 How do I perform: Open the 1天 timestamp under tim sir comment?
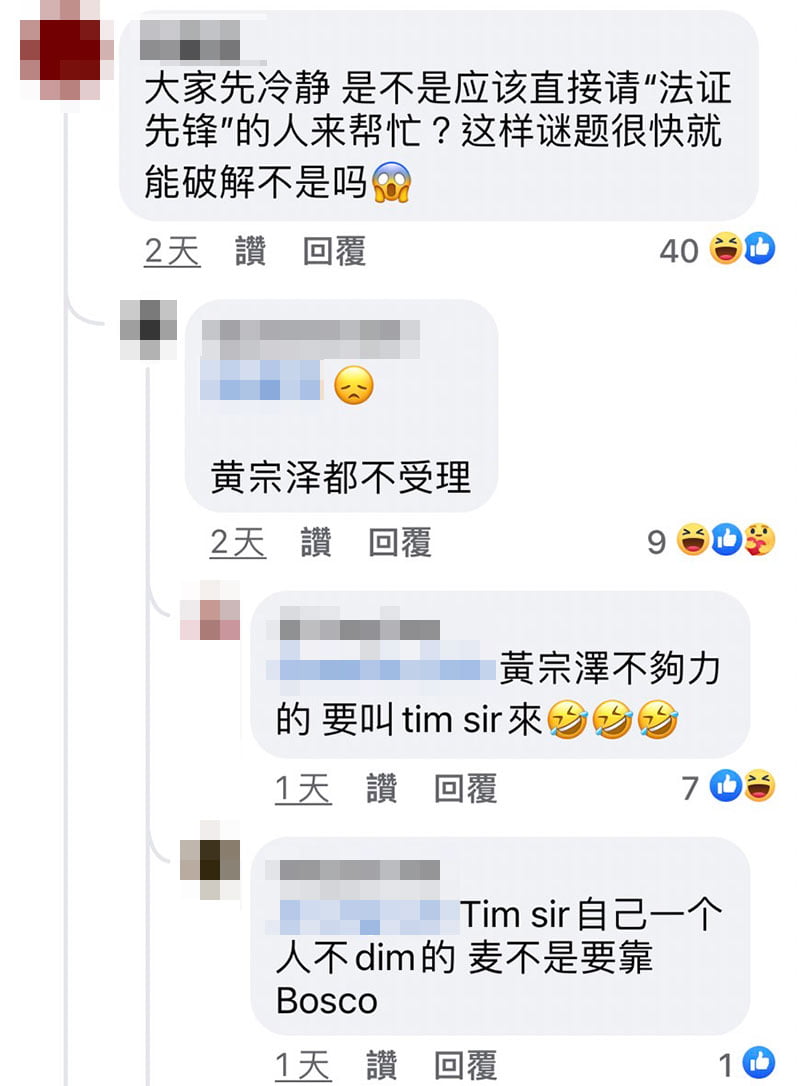click(303, 788)
